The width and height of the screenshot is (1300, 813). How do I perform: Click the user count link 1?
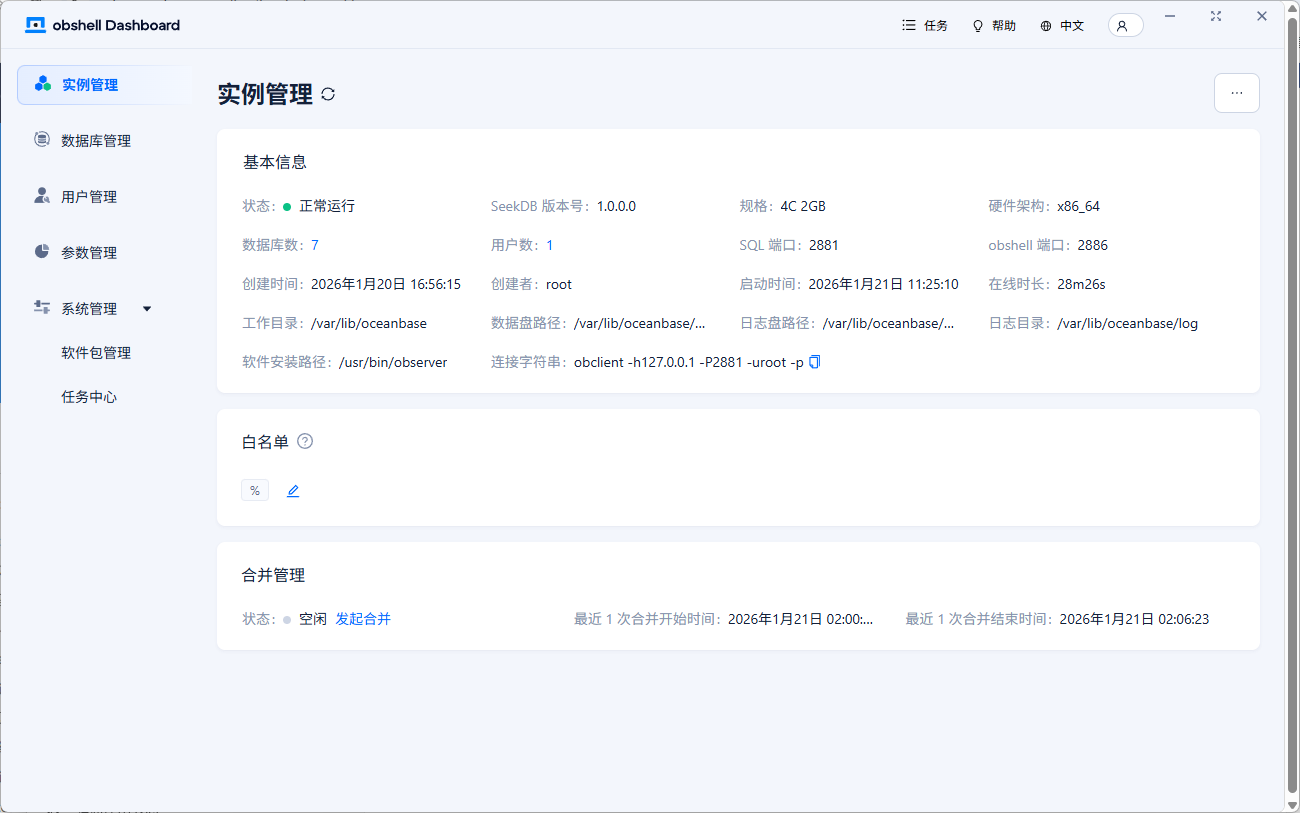549,245
